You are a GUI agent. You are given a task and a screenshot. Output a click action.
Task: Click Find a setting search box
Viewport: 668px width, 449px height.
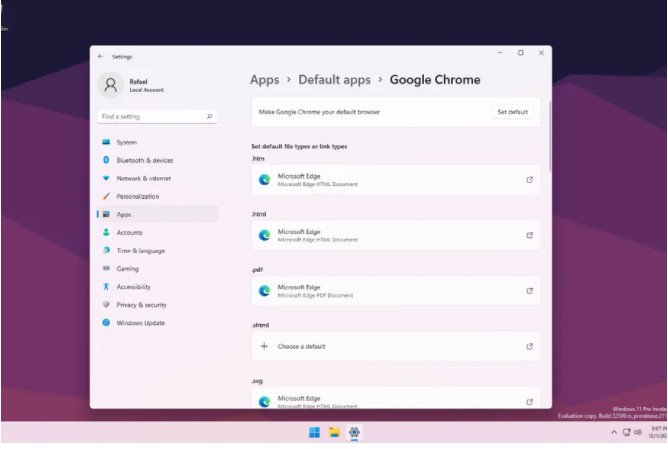tap(157, 116)
